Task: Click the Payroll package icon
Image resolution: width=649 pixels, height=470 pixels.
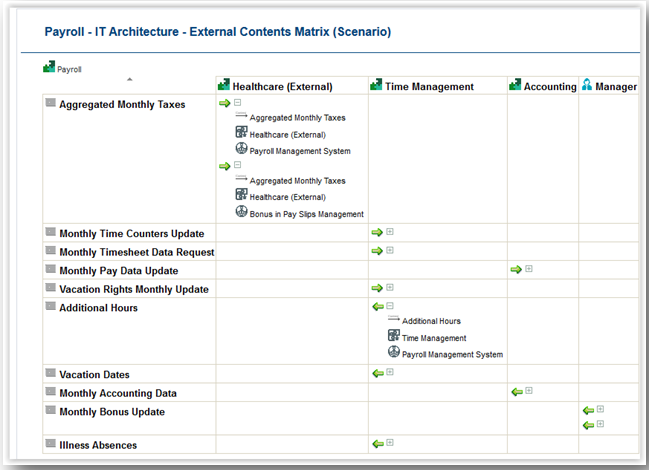Action: pyautogui.click(x=49, y=68)
